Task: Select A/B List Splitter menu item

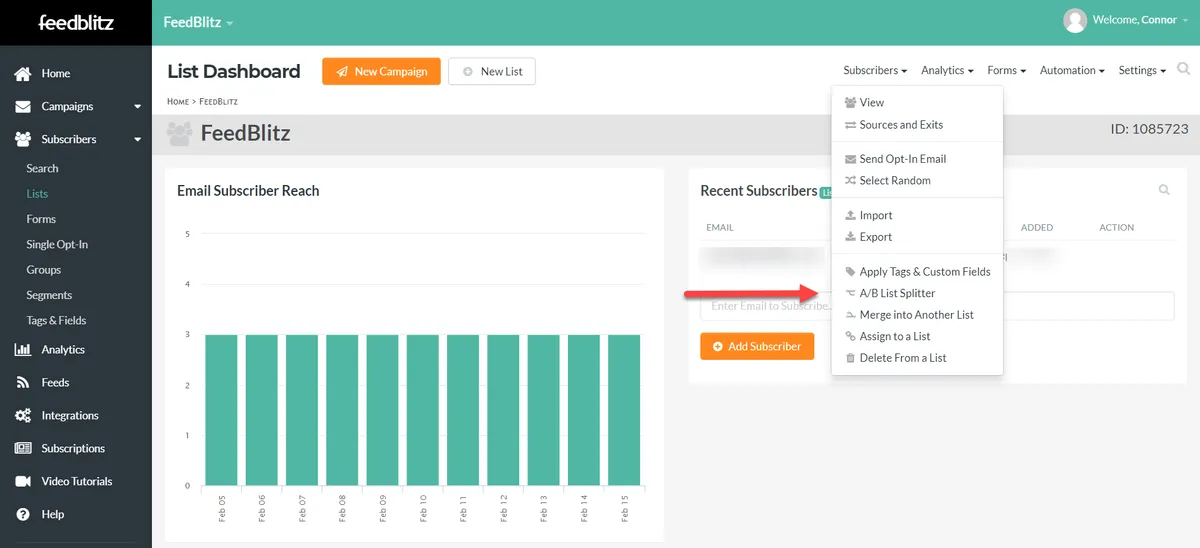Action: coord(897,294)
